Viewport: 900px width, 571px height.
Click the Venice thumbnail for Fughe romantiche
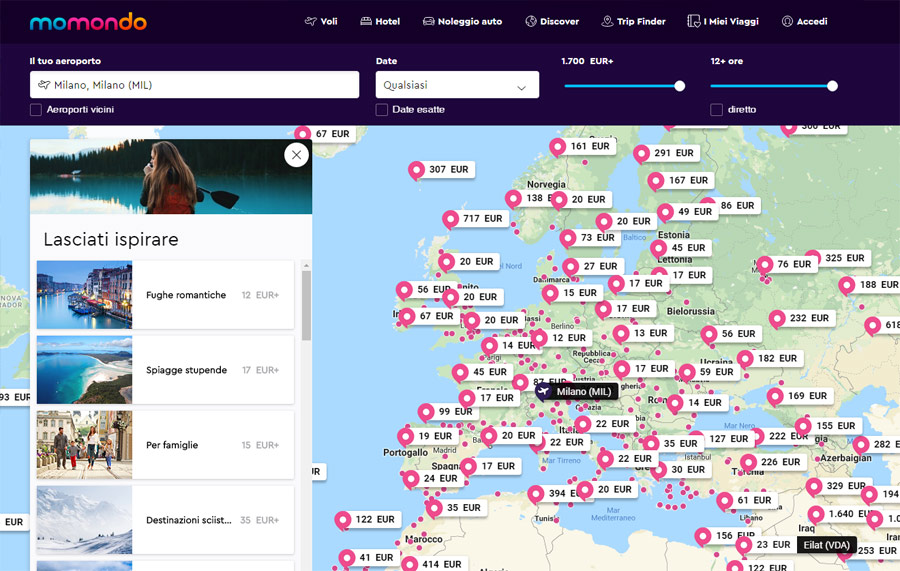[84, 295]
